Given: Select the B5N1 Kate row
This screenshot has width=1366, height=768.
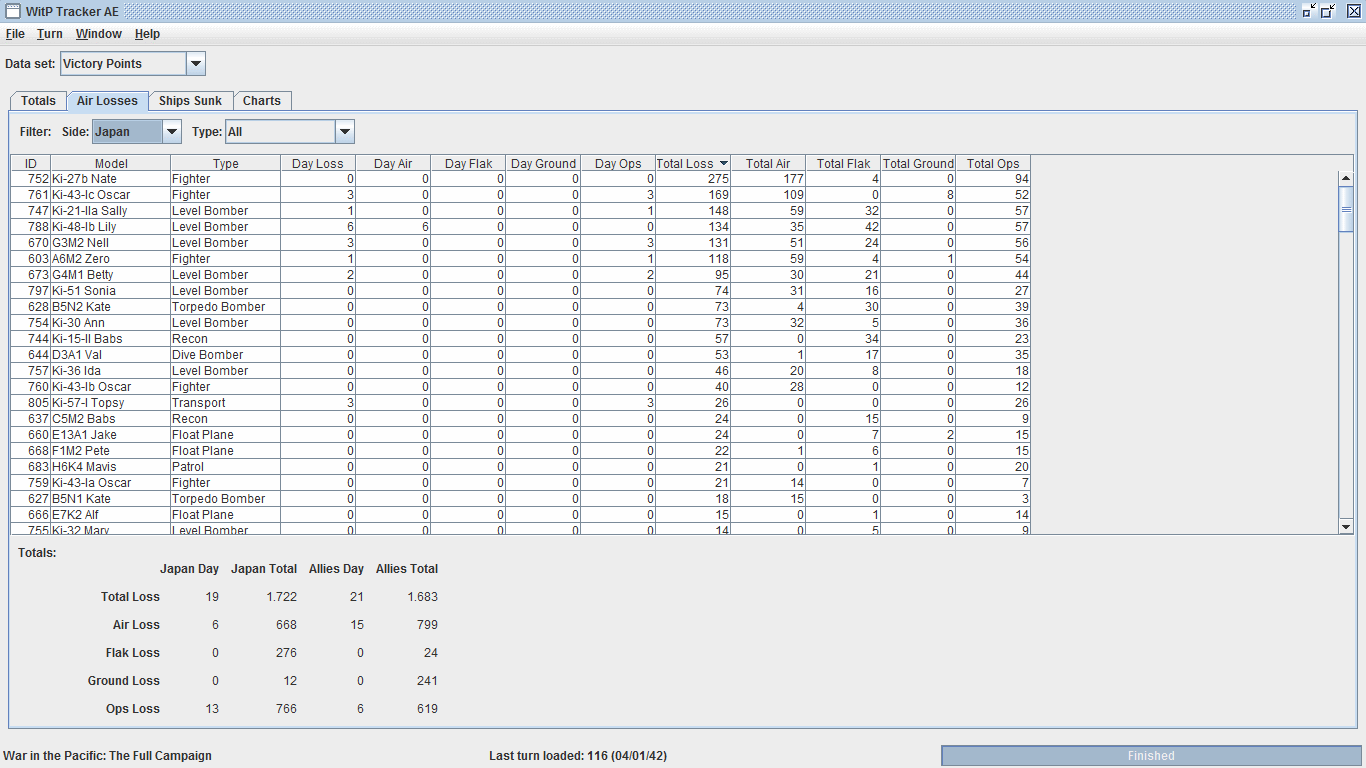Looking at the screenshot, I should [521, 499].
